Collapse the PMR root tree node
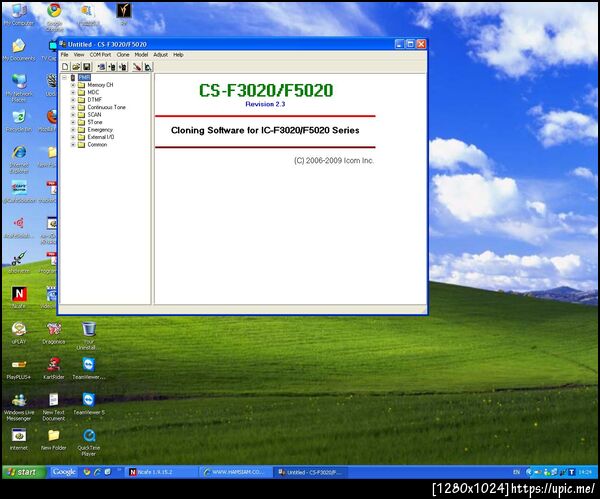 pyautogui.click(x=64, y=78)
